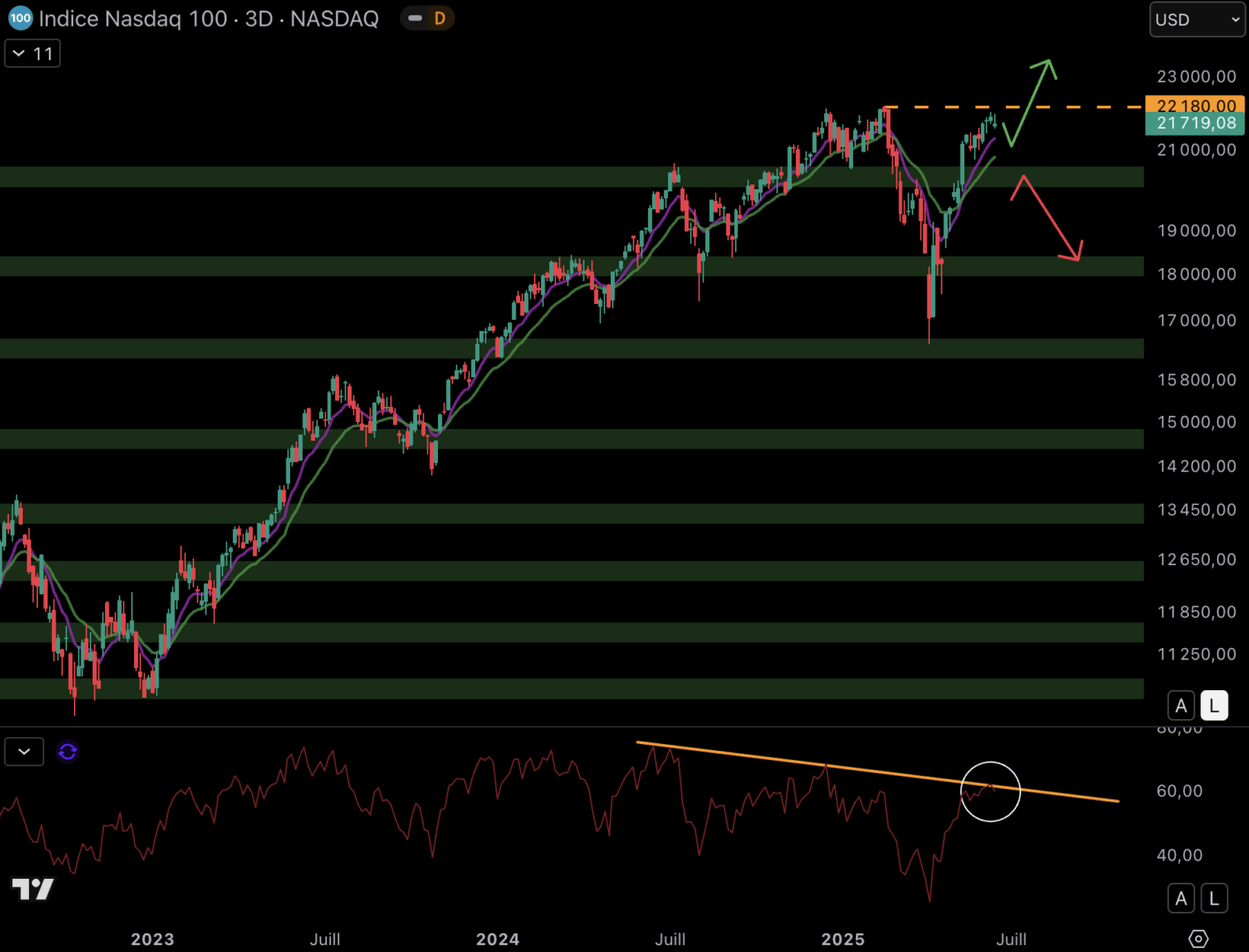
Task: Click the 17 000,00 price scale label
Action: coord(1196,321)
